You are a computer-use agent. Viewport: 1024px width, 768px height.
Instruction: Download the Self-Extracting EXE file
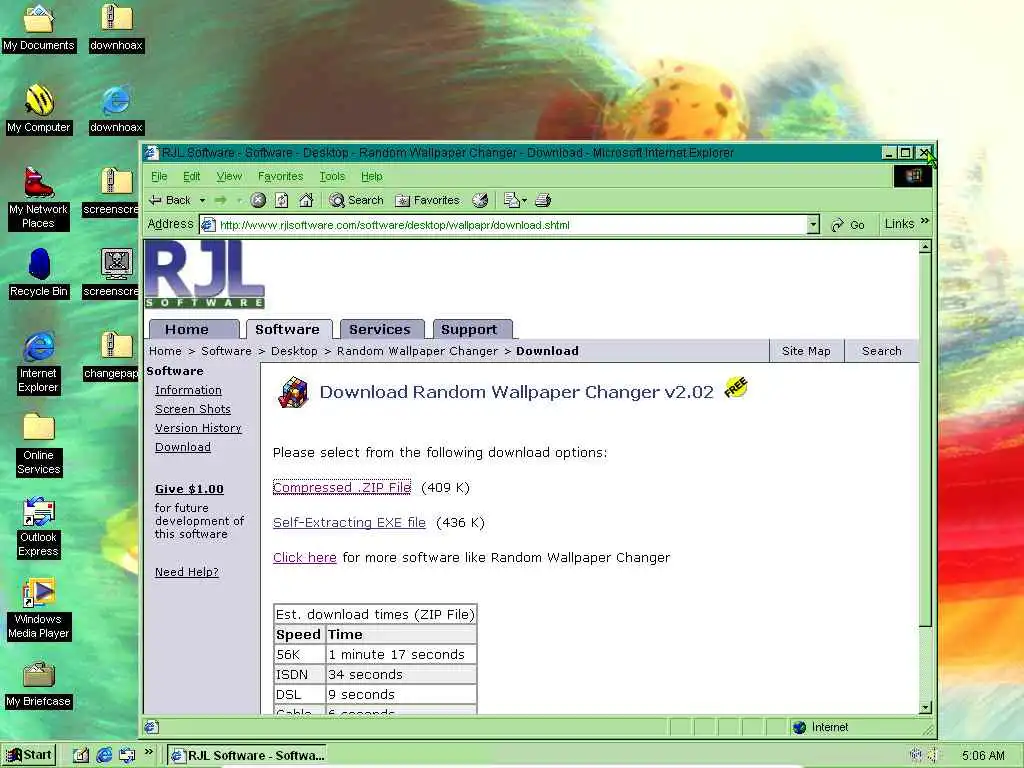(349, 522)
